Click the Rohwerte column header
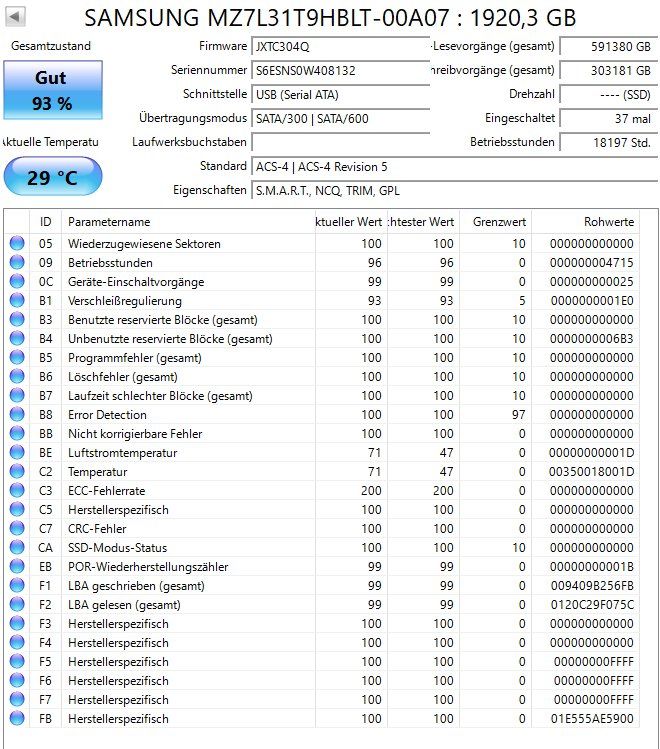The width and height of the screenshot is (660, 749). 585,222
